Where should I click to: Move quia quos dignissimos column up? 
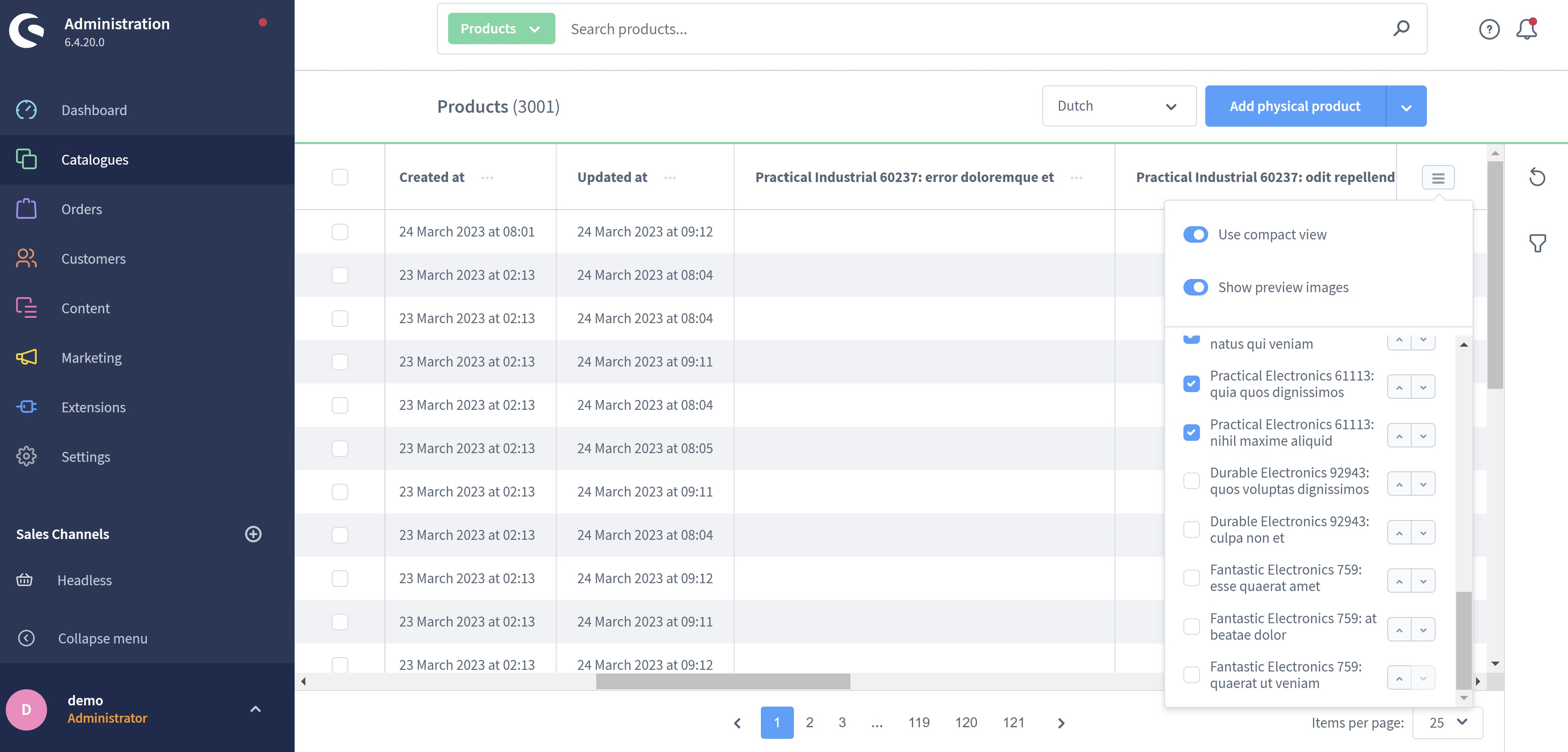click(x=1399, y=387)
